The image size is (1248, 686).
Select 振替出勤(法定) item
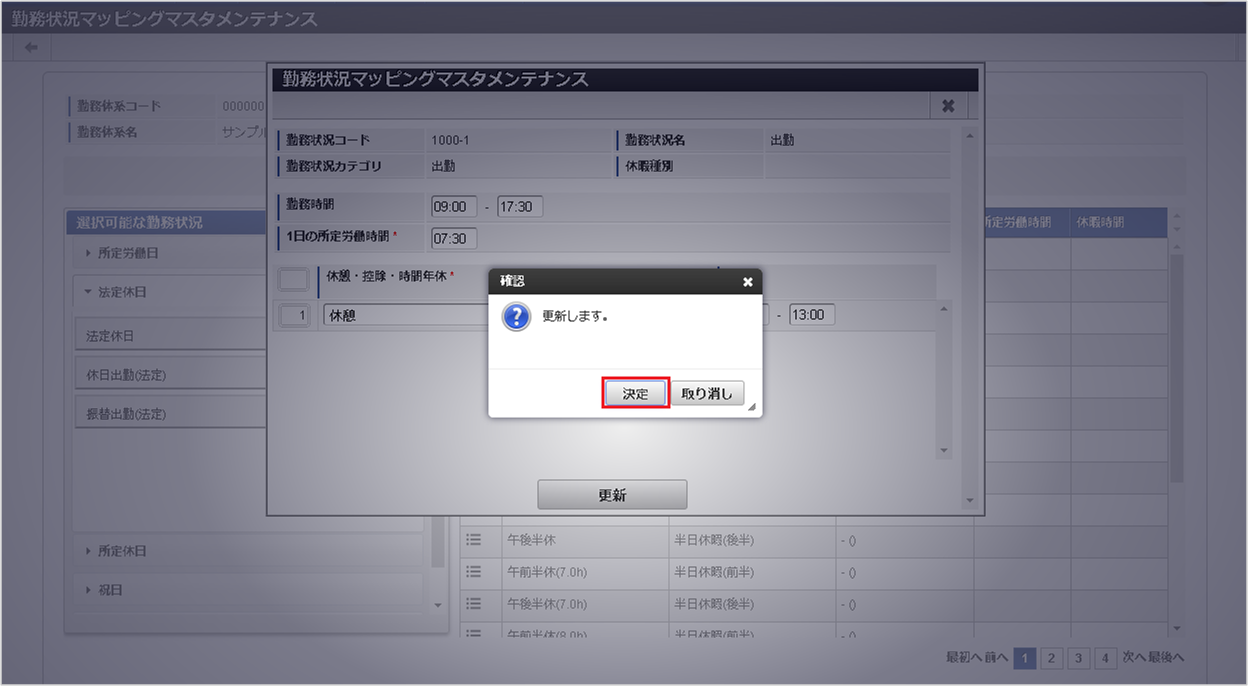tap(172, 413)
